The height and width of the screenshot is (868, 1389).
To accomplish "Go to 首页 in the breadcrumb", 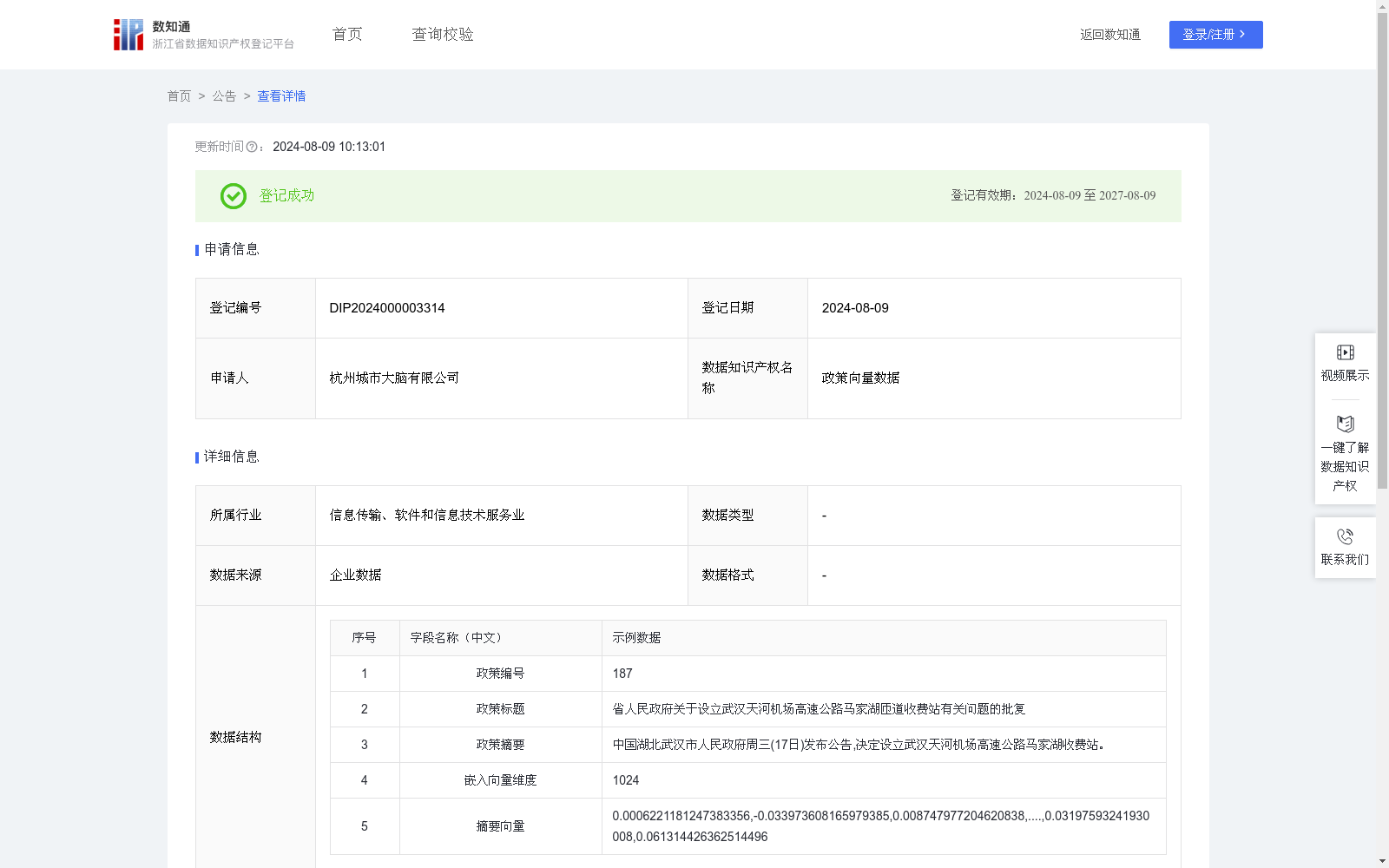I will [179, 96].
